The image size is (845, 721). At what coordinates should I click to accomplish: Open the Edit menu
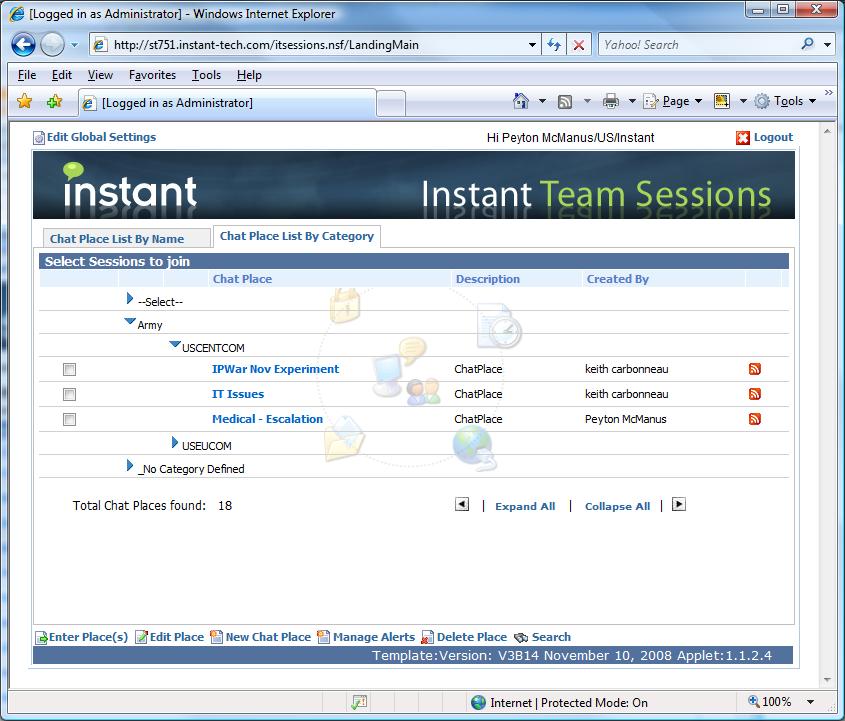tap(61, 75)
